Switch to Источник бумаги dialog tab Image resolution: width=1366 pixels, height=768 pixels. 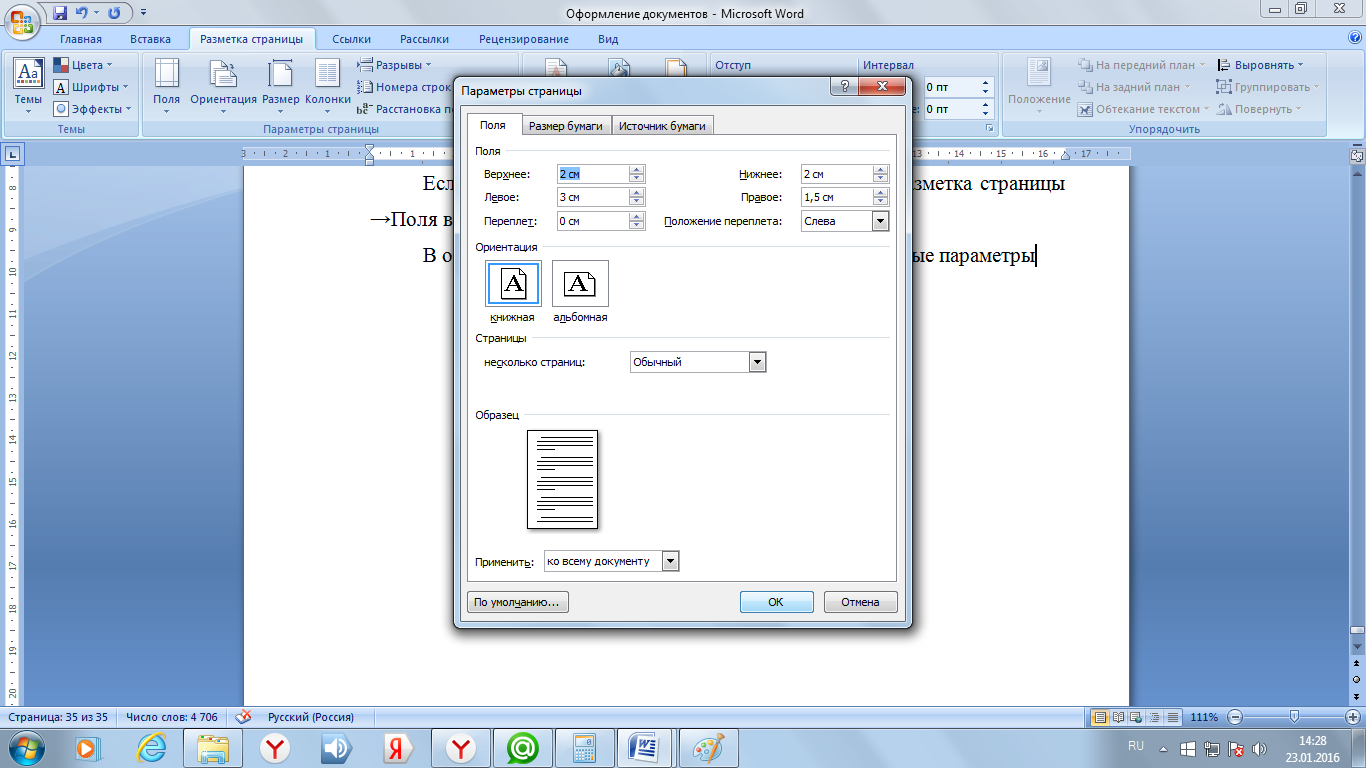(662, 125)
